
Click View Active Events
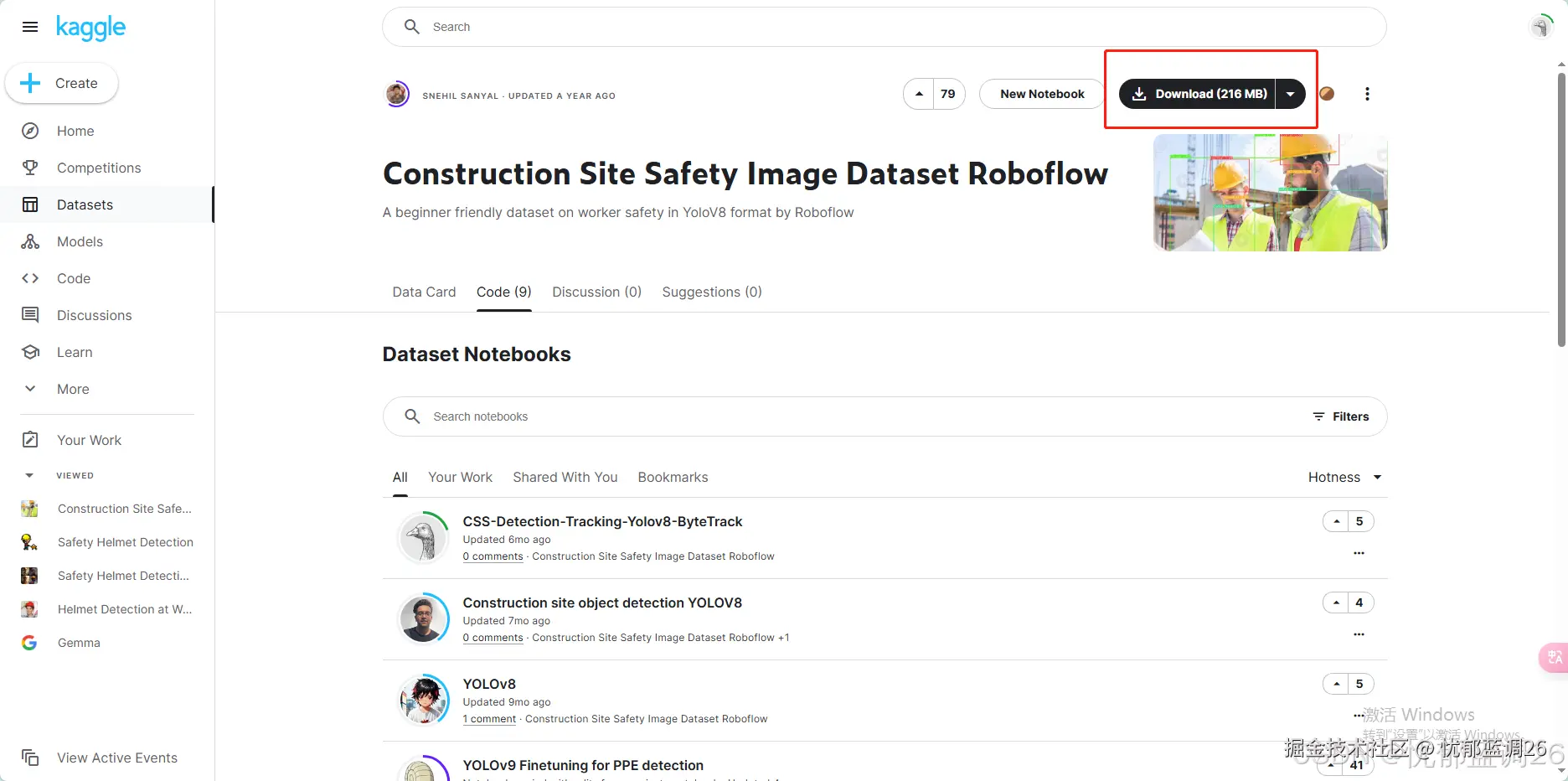[117, 758]
